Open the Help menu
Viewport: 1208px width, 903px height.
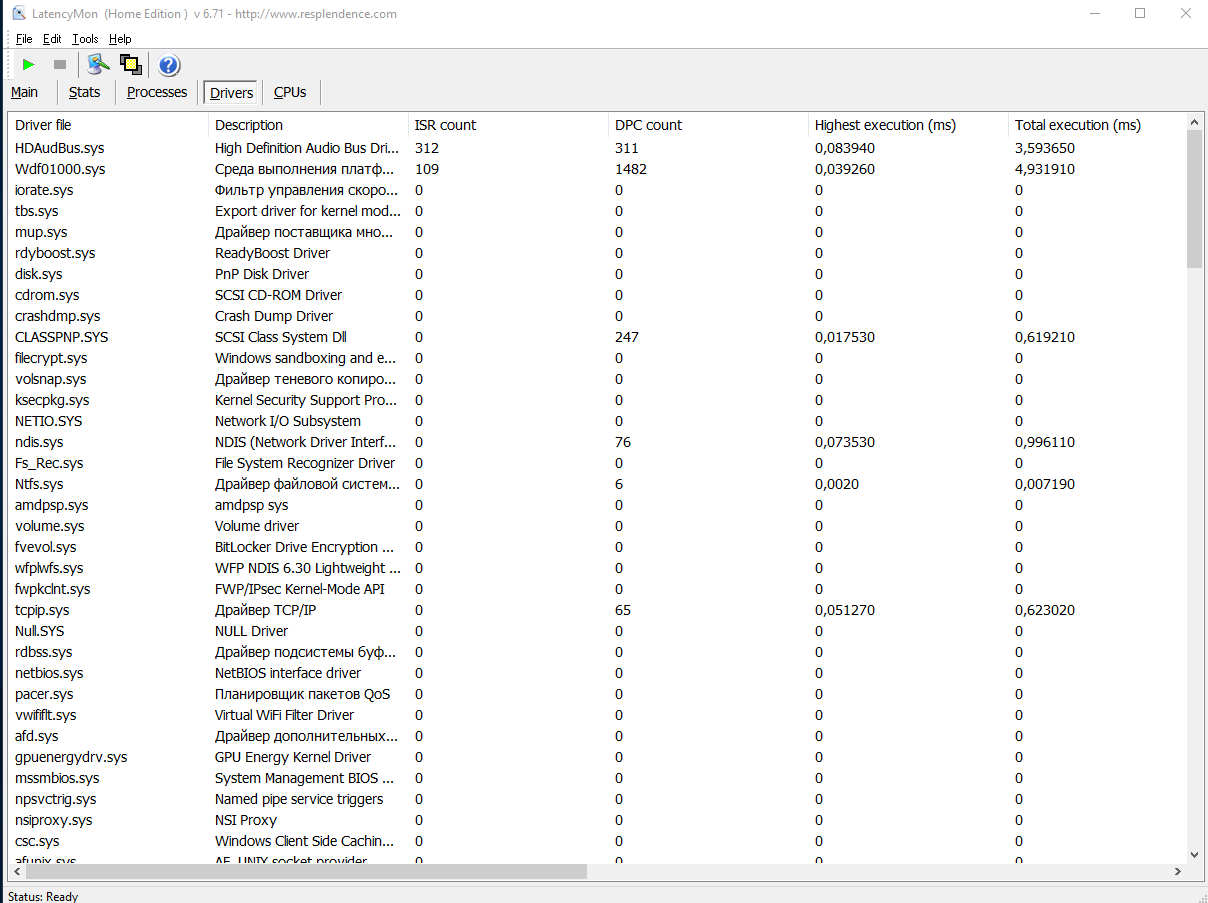click(x=120, y=39)
